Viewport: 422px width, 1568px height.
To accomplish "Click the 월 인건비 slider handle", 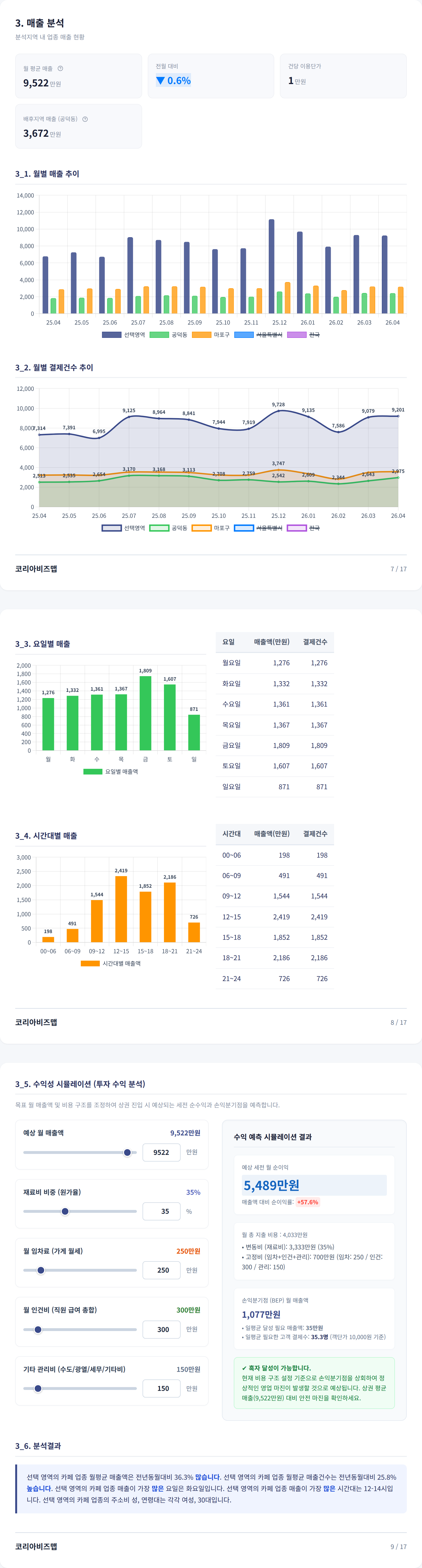I will tap(38, 1329).
